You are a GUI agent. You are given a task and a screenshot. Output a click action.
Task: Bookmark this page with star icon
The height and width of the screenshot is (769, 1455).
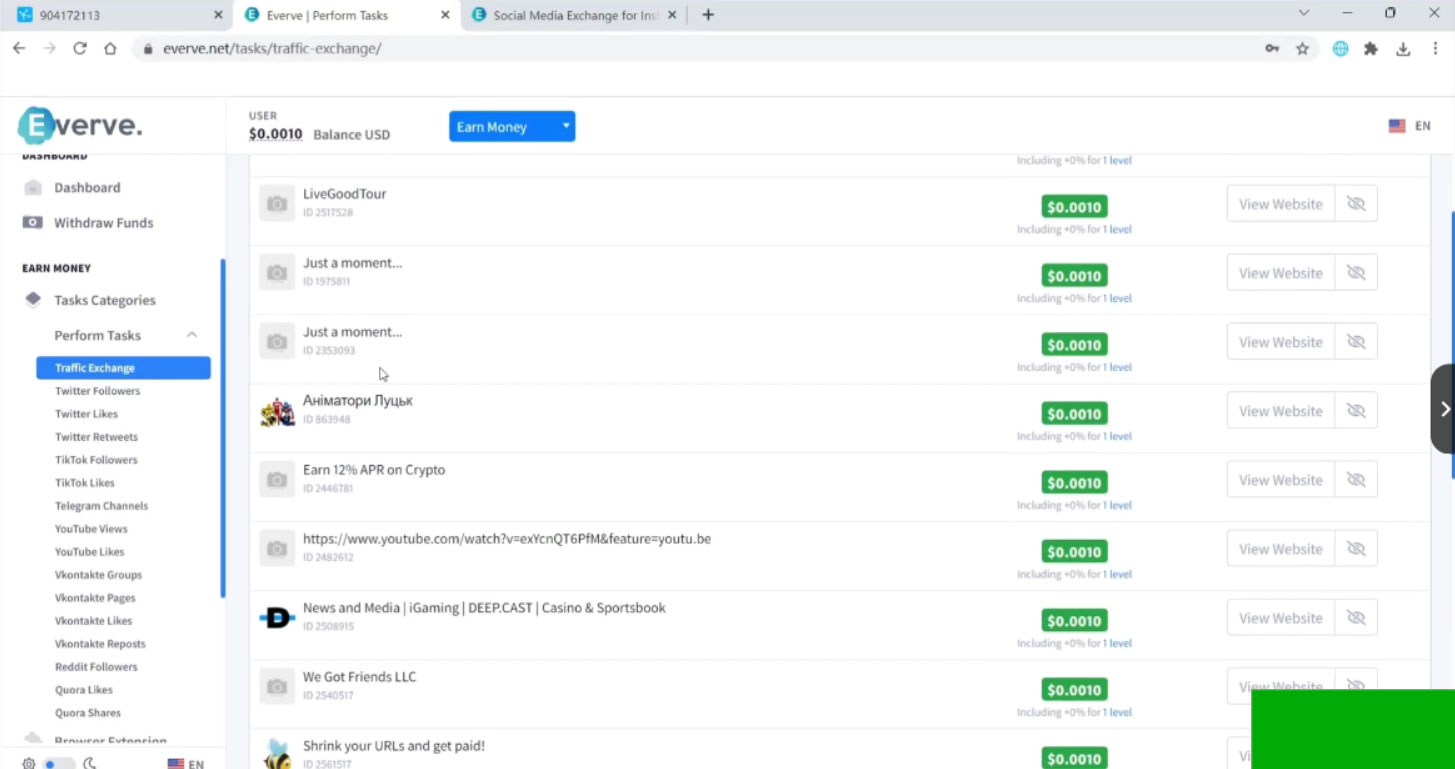click(1302, 49)
